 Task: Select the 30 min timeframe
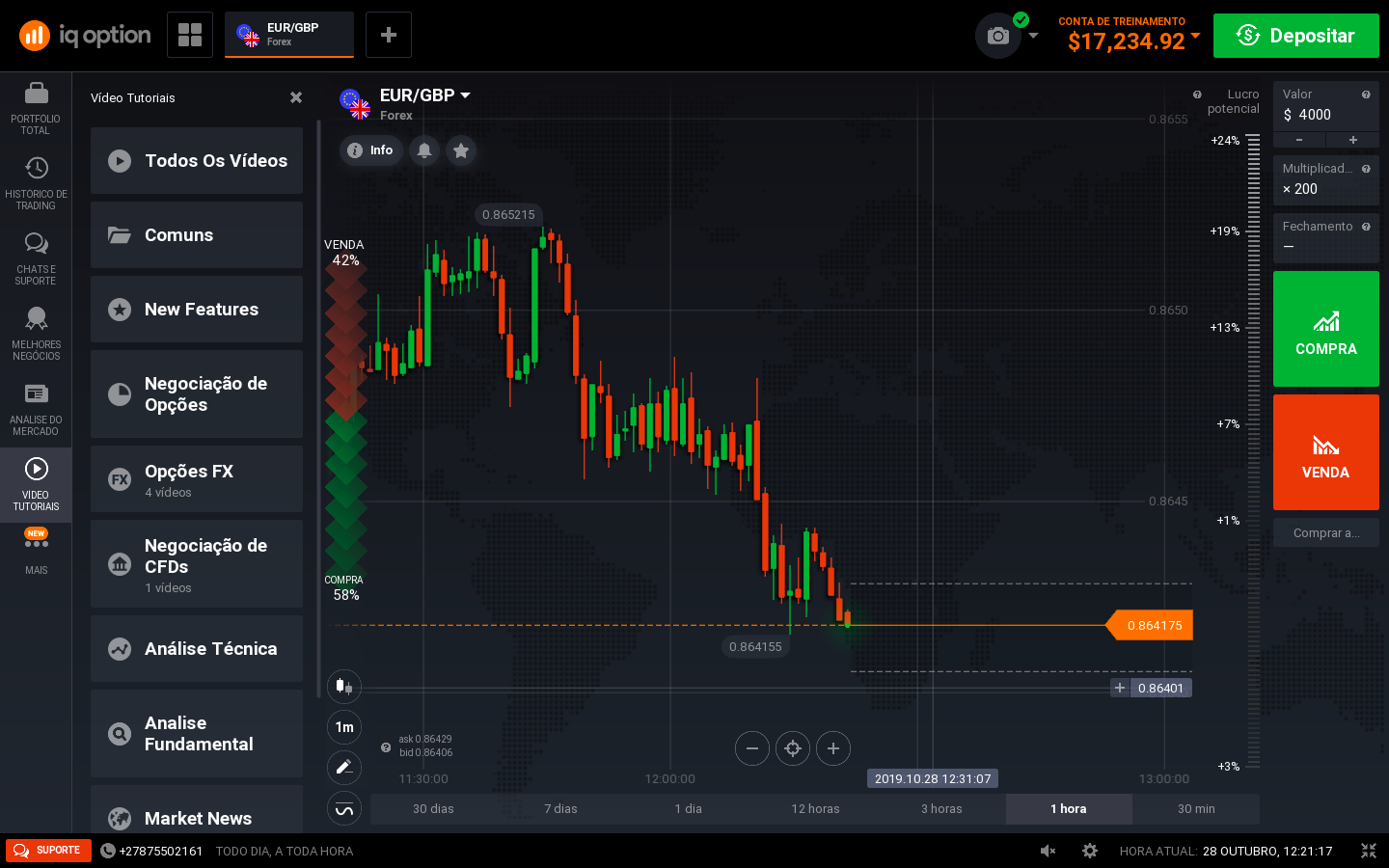[x=1196, y=809]
